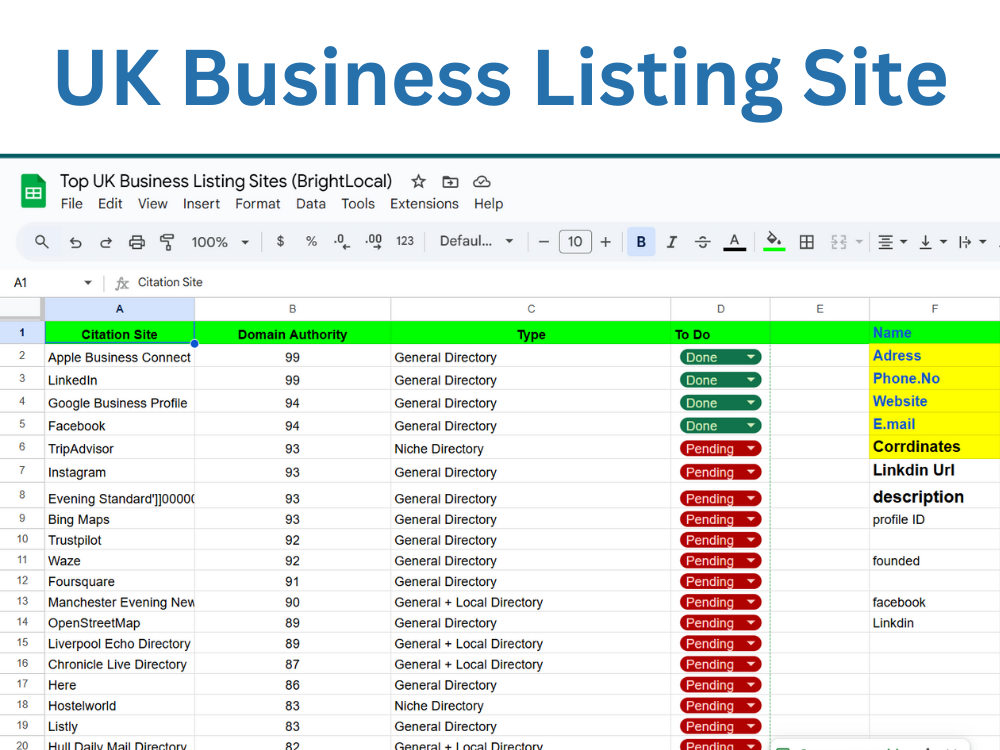This screenshot has height=750, width=1000.
Task: Open the borders tool
Action: coord(806,242)
